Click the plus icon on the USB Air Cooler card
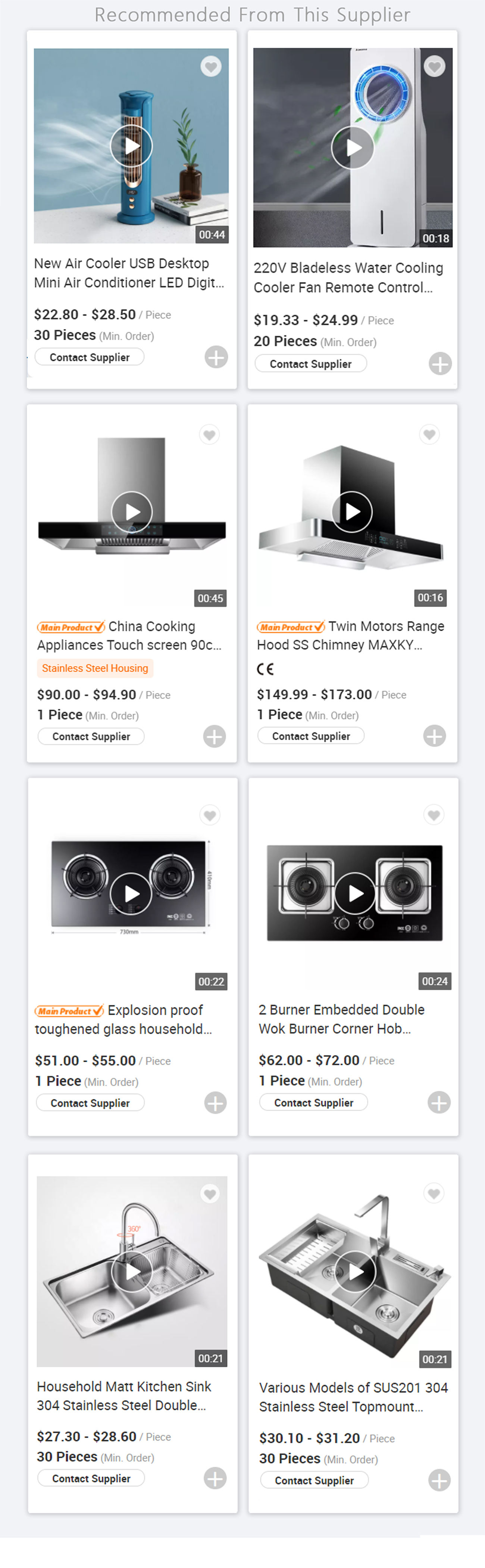Image resolution: width=485 pixels, height=1568 pixels. (215, 358)
